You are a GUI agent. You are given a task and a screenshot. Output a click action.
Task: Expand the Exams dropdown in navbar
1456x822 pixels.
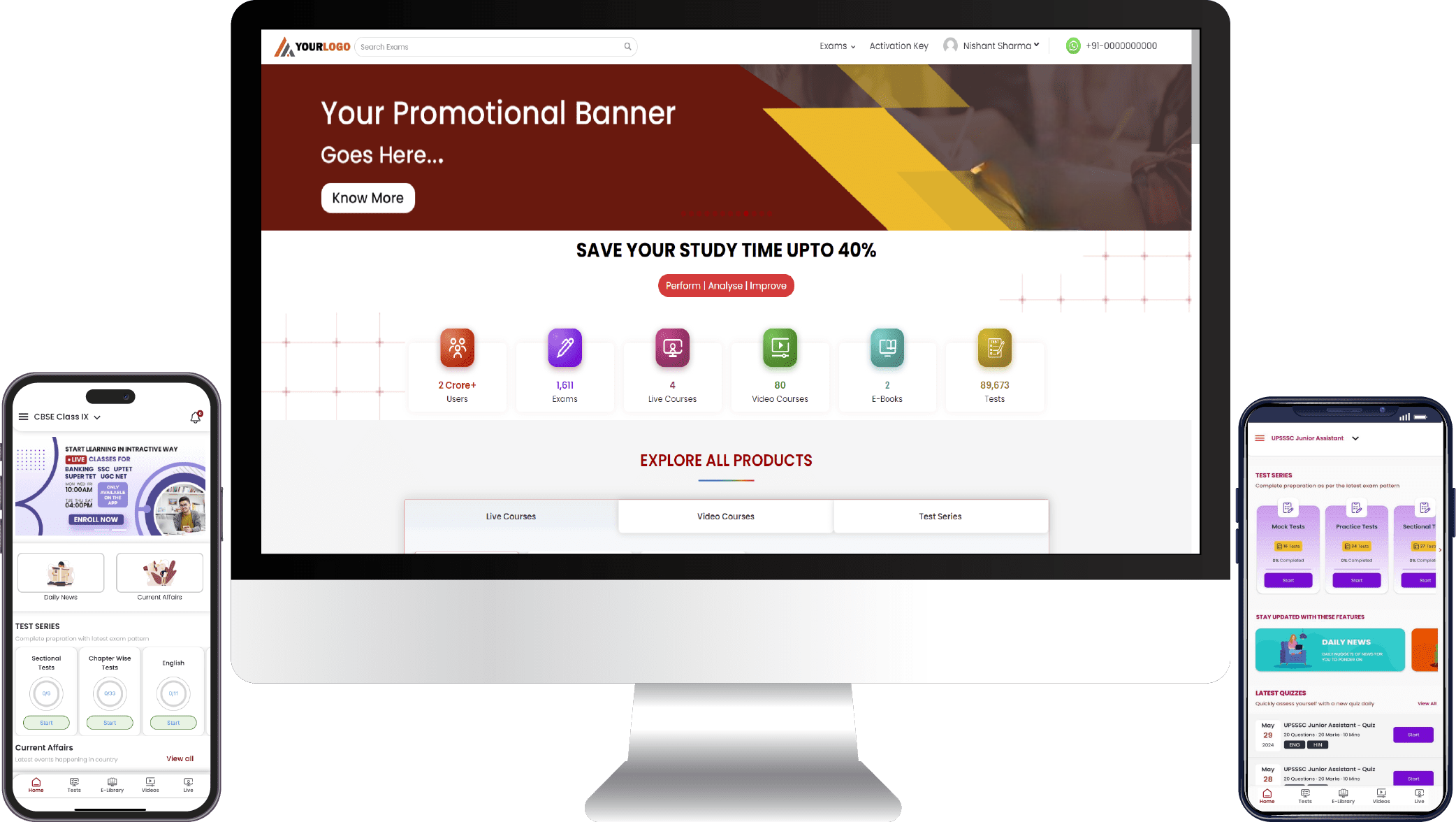click(x=836, y=45)
